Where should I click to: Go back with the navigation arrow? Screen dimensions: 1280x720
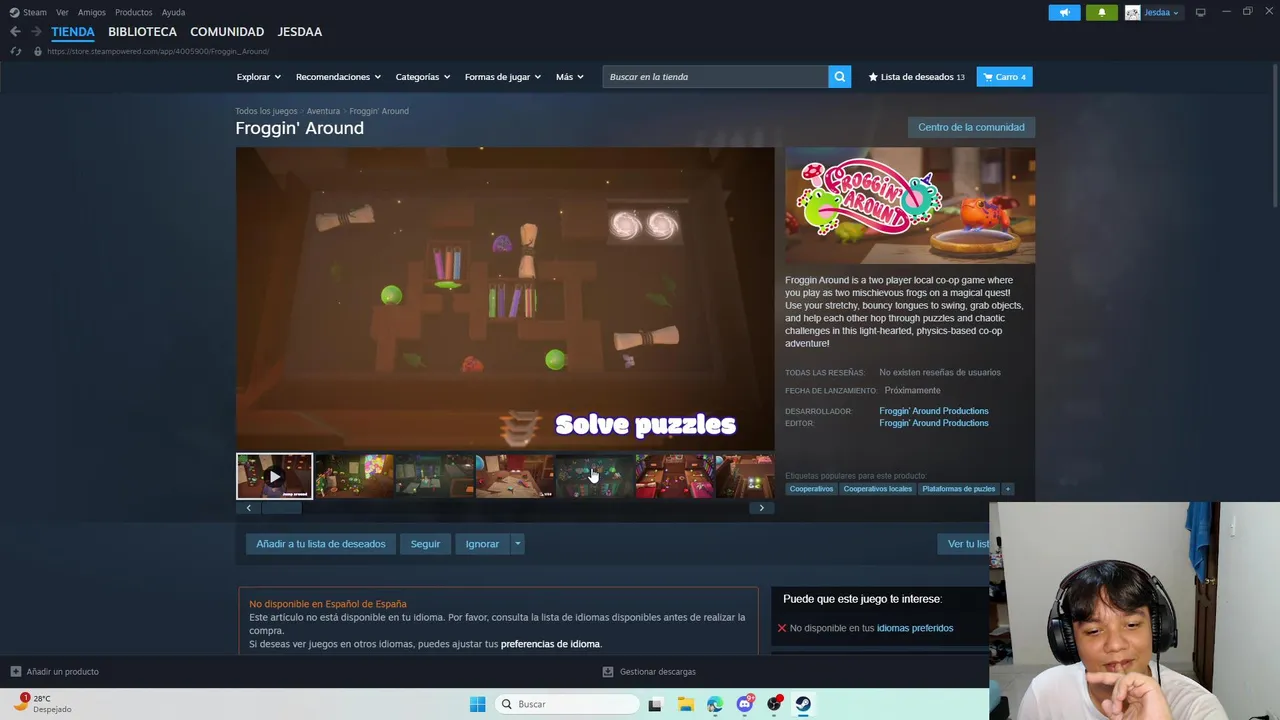(15, 32)
